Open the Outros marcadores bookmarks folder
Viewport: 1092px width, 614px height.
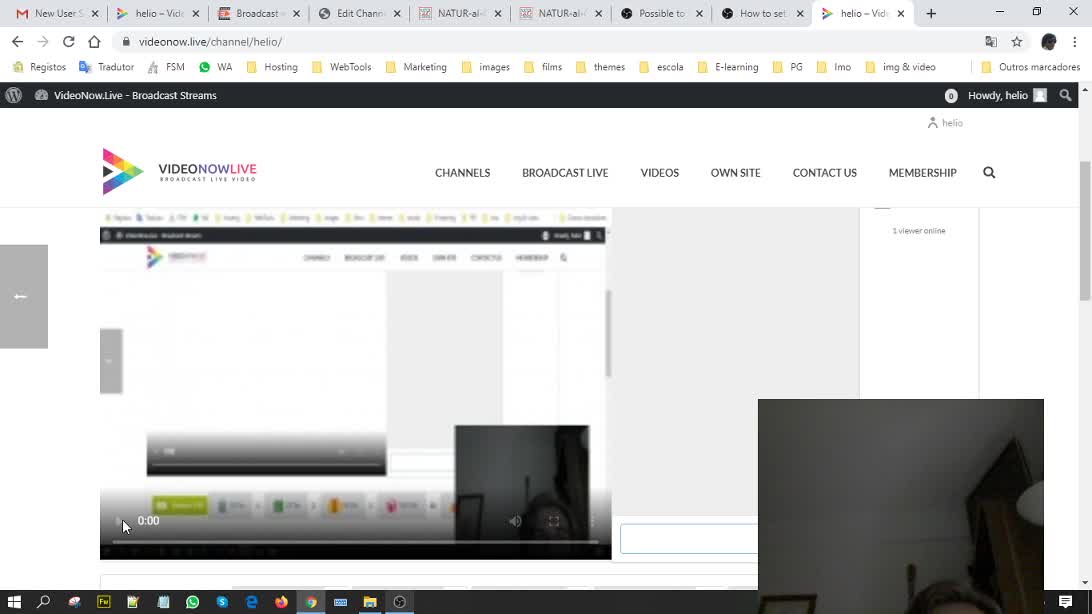pos(1030,67)
